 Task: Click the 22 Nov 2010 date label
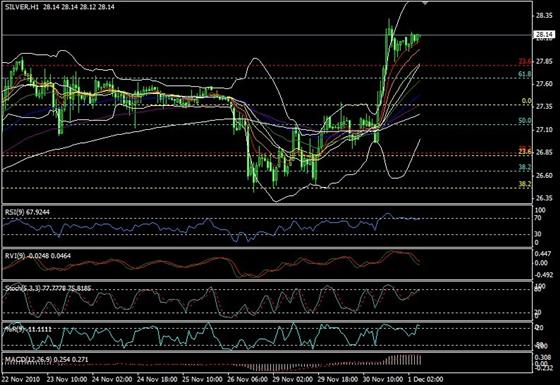point(21,379)
